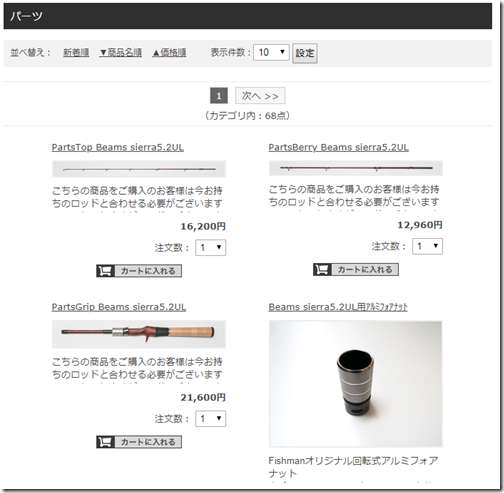Go to next page with 次へ >>
The image size is (504, 493).
[260, 96]
